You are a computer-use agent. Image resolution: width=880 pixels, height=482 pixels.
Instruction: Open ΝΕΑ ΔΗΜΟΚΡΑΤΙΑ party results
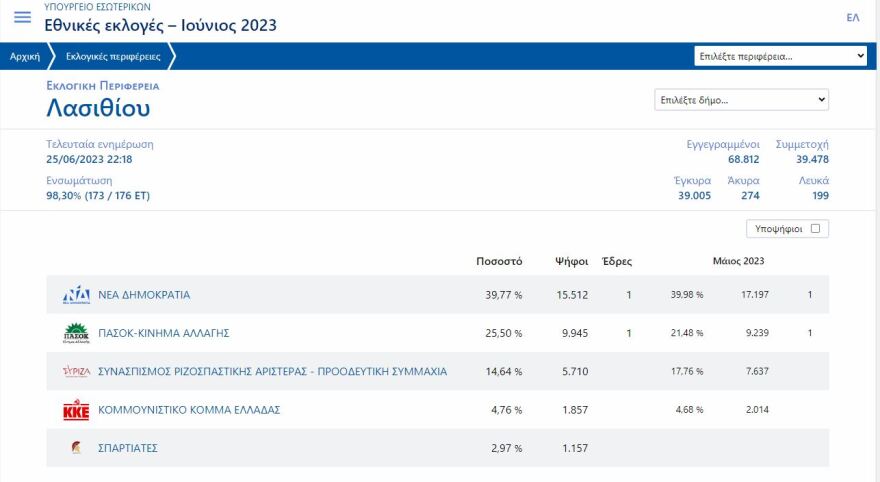coord(144,295)
